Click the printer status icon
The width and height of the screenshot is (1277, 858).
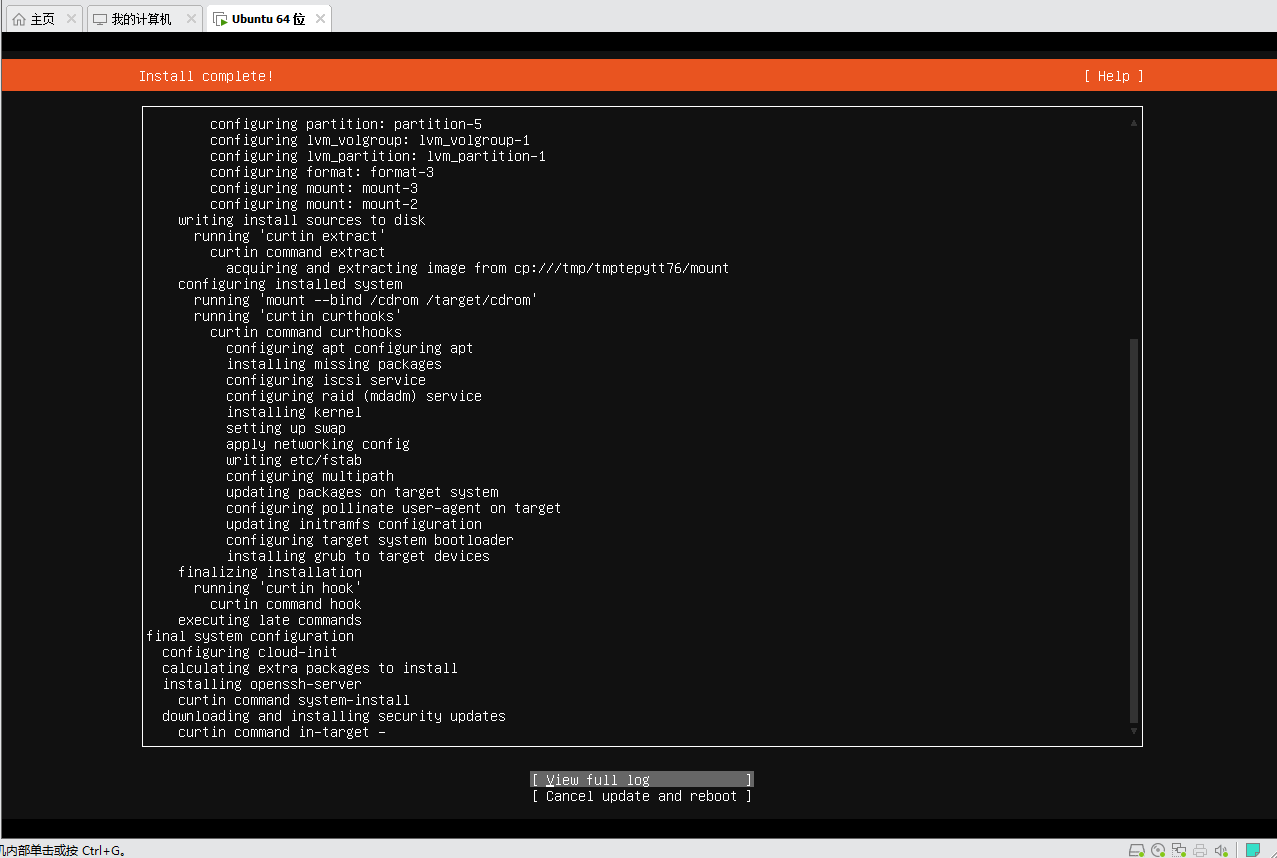[1198, 849]
